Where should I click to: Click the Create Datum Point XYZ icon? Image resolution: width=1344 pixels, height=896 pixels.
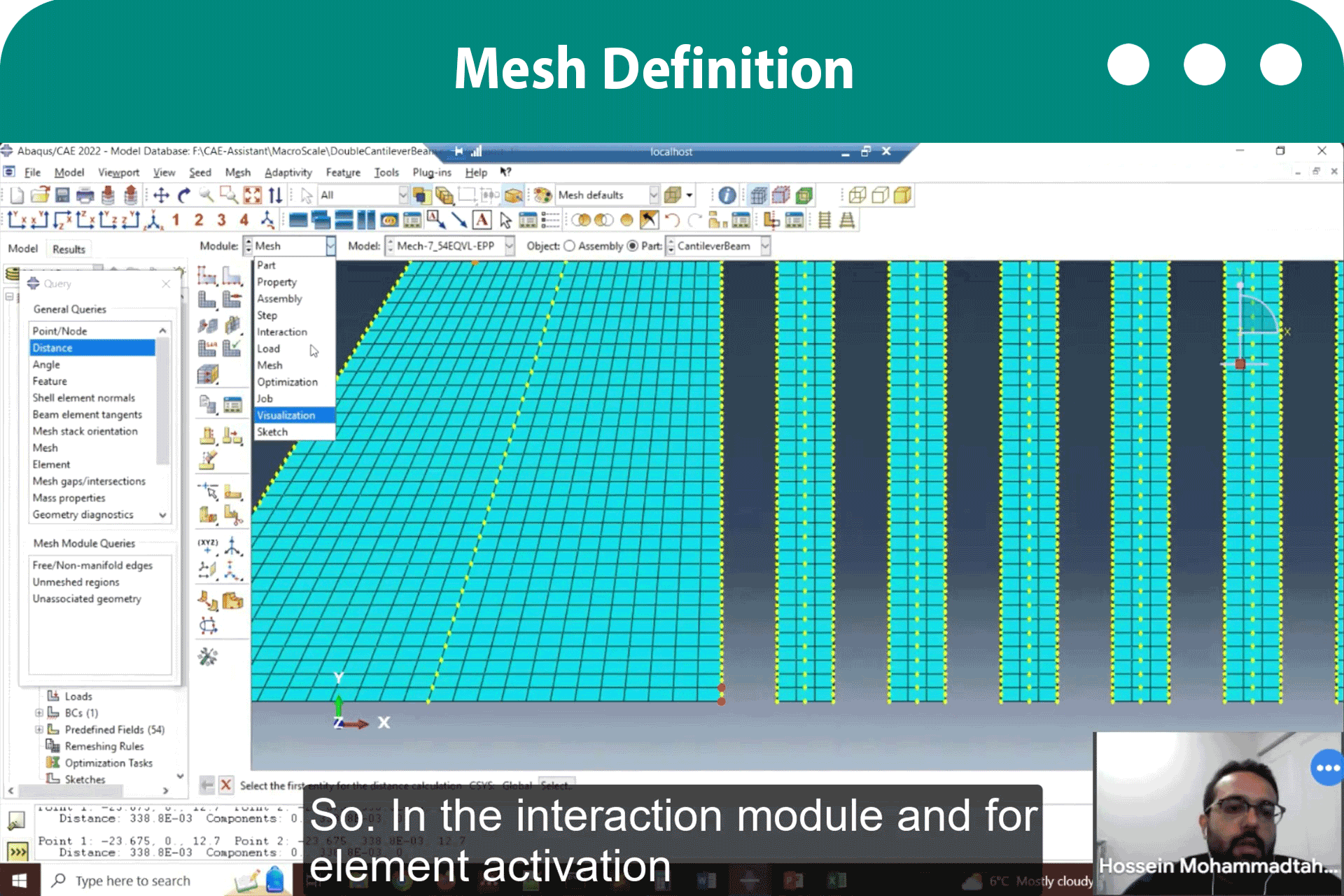click(x=207, y=546)
